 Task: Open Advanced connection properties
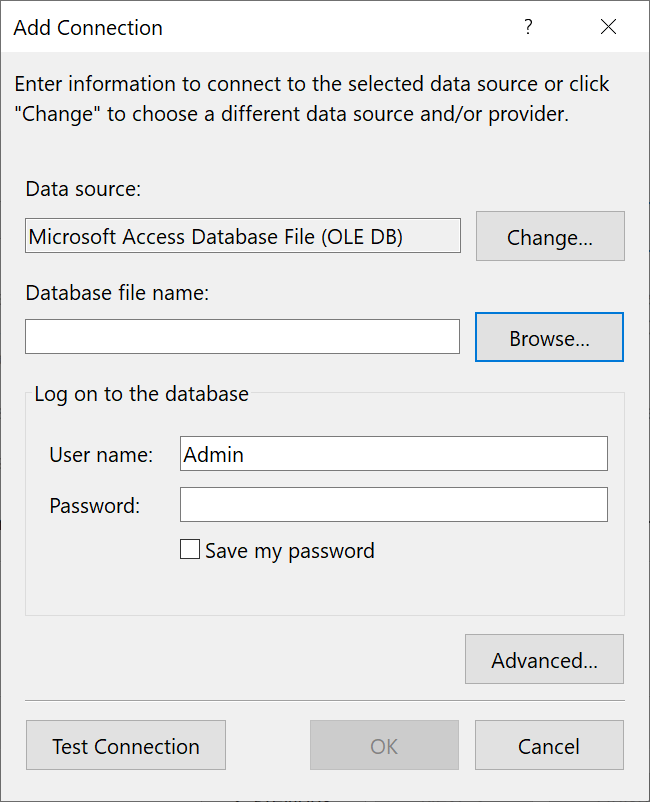pos(544,659)
